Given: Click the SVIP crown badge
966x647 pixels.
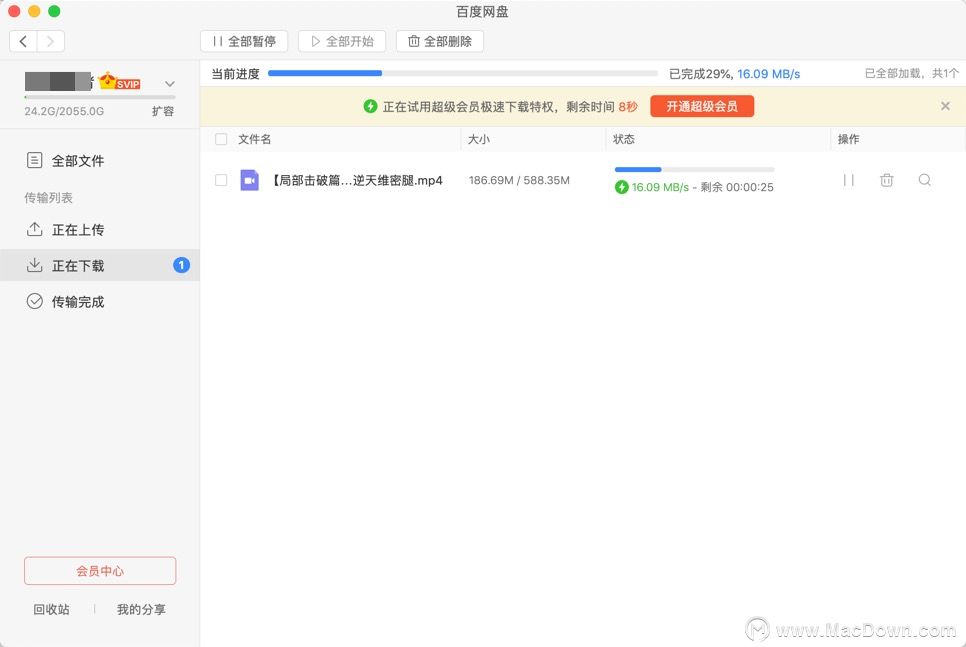Looking at the screenshot, I should [120, 81].
